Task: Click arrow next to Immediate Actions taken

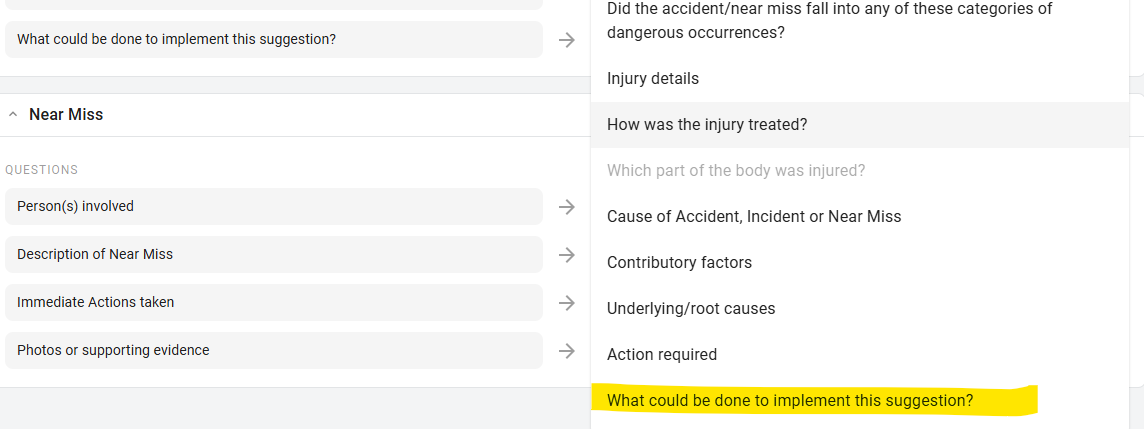Action: pyautogui.click(x=567, y=303)
